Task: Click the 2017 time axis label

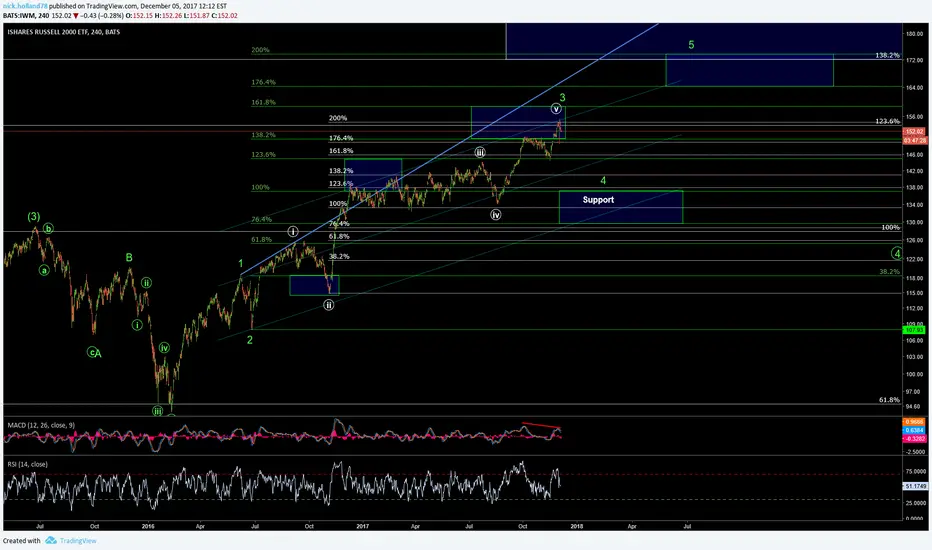Action: [x=362, y=526]
